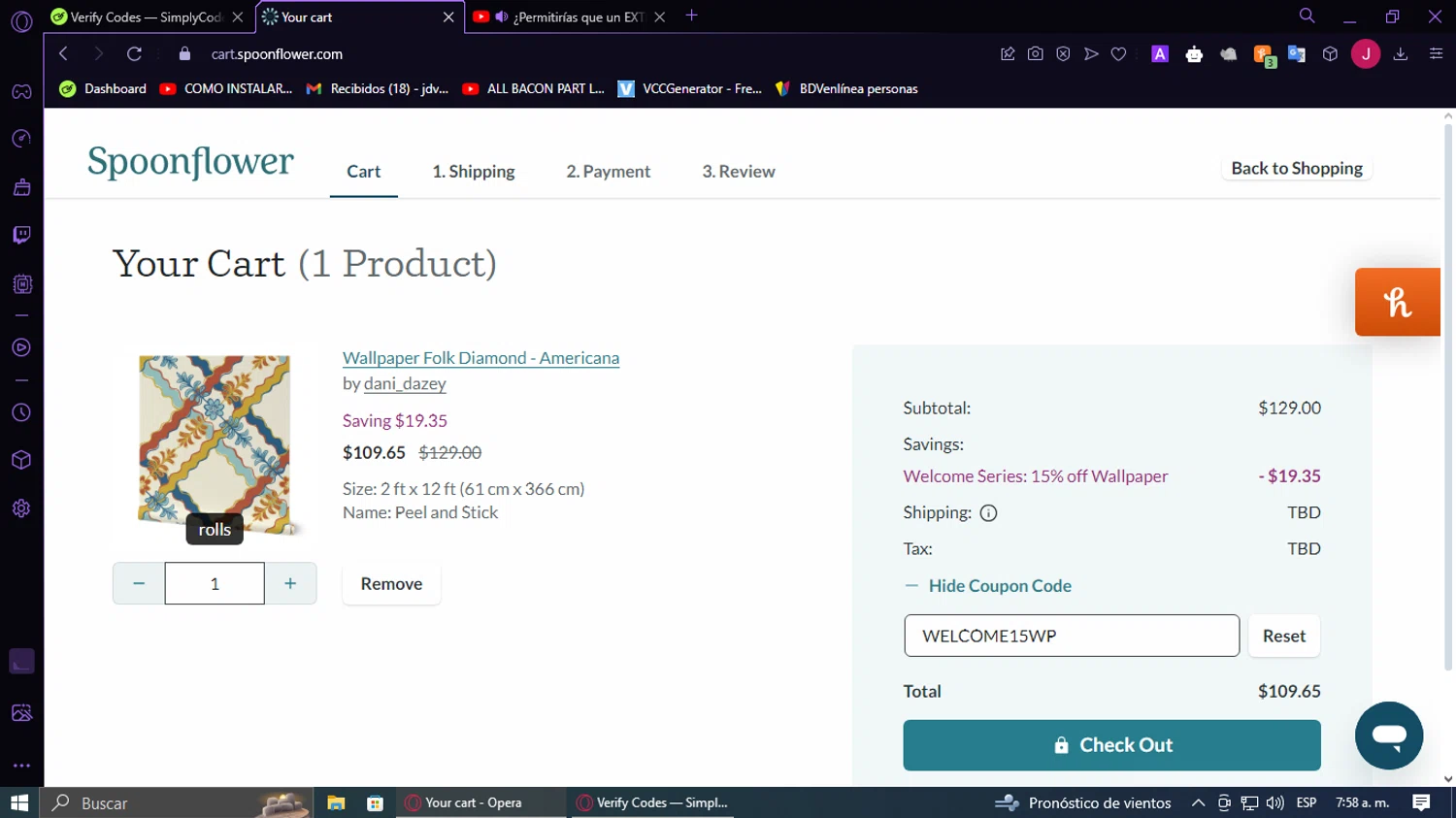Image resolution: width=1456 pixels, height=818 pixels.
Task: Open a new browser tab with plus
Action: point(691,16)
